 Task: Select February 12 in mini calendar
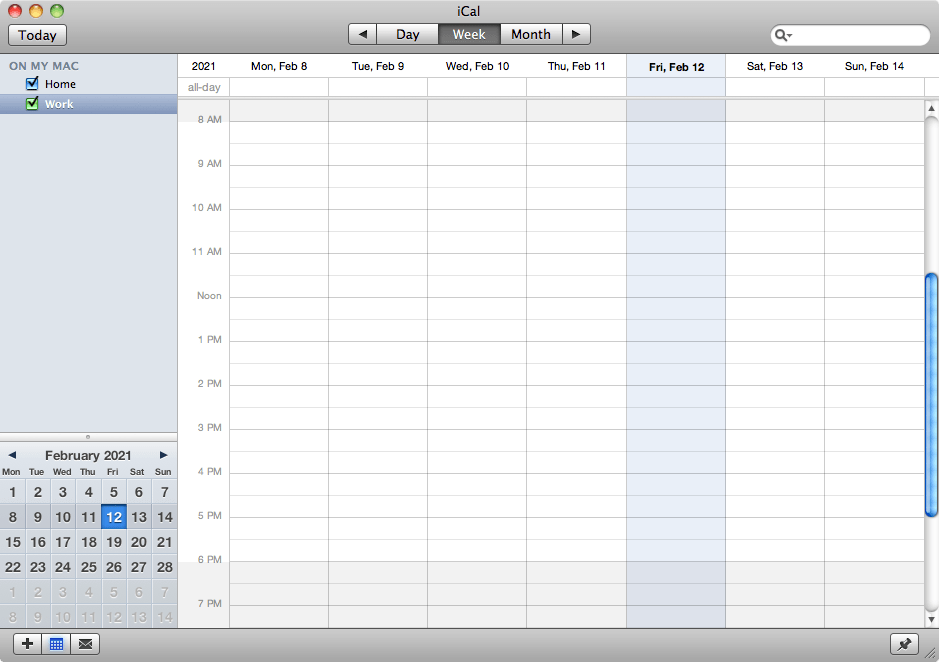click(x=114, y=517)
